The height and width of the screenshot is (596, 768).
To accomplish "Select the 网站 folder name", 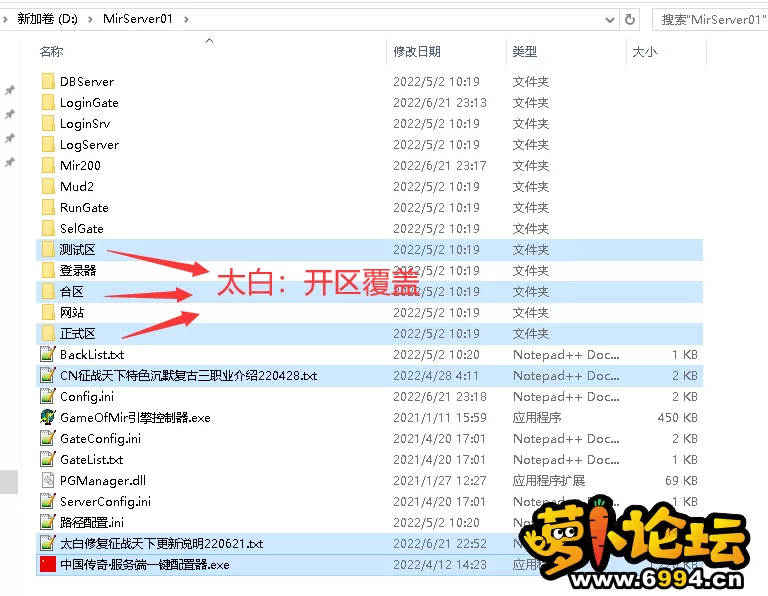I will click(72, 312).
